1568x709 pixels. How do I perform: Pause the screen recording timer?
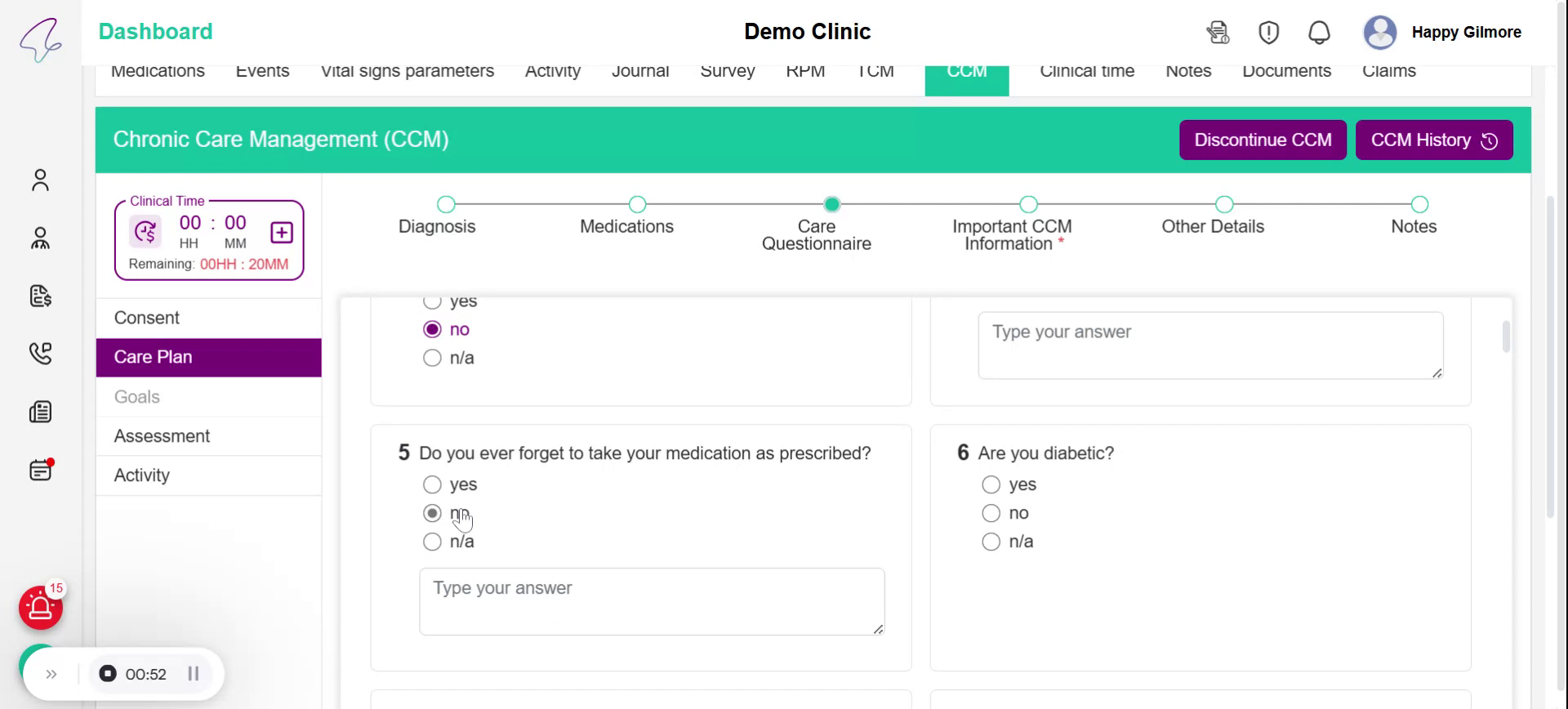(194, 674)
